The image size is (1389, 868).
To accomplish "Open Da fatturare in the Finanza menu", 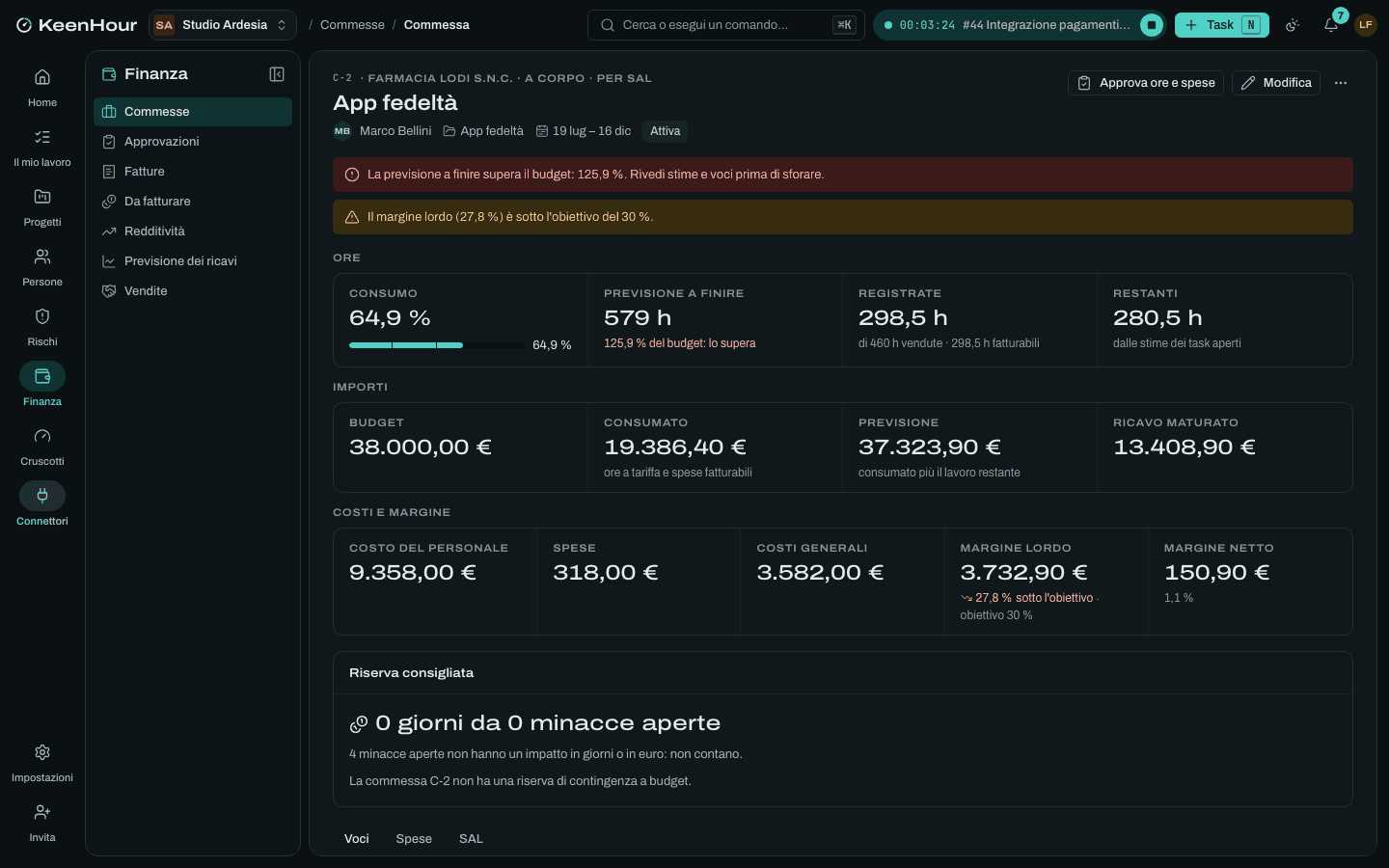I will click(193, 202).
